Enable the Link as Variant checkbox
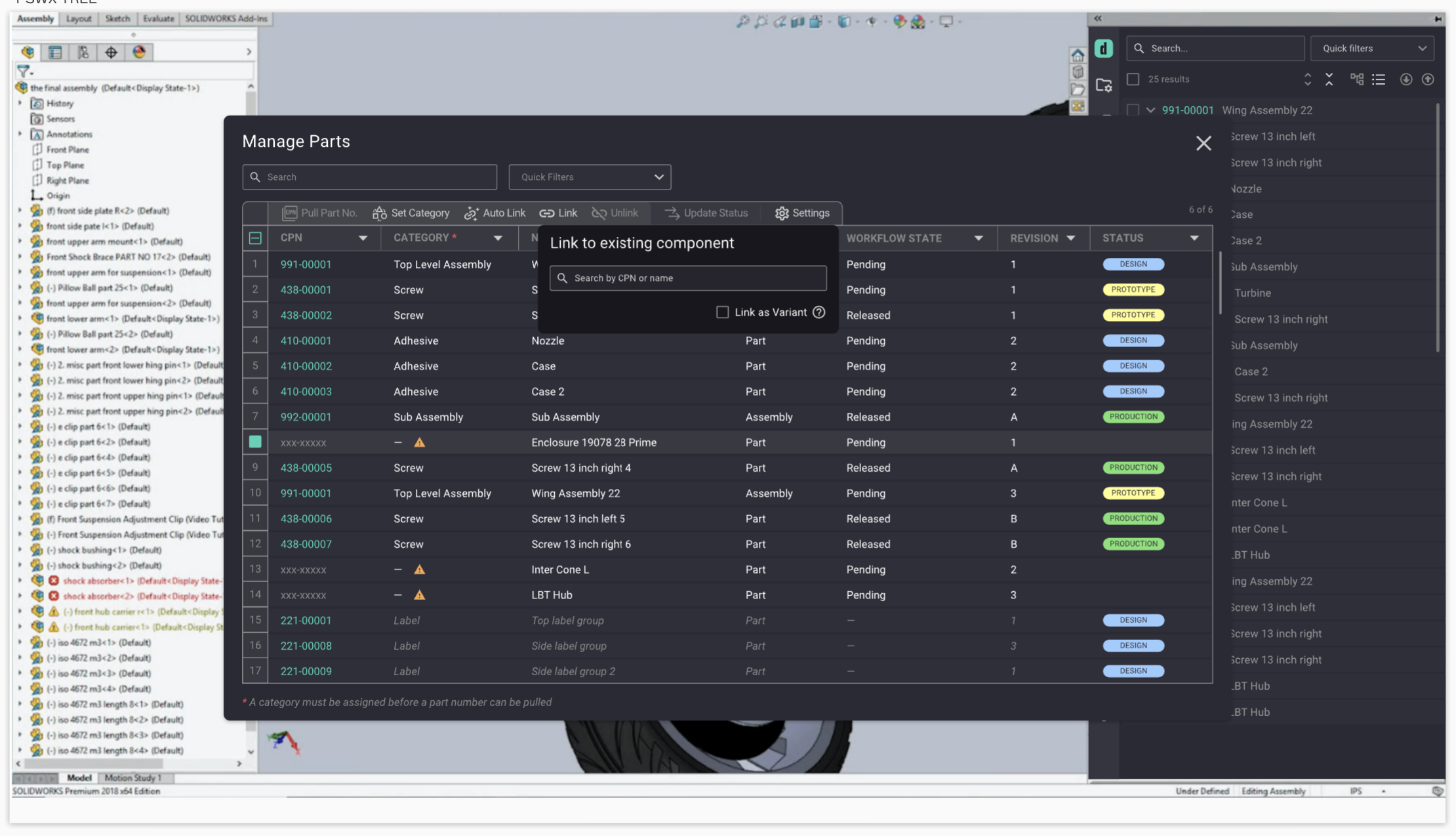 coord(722,312)
